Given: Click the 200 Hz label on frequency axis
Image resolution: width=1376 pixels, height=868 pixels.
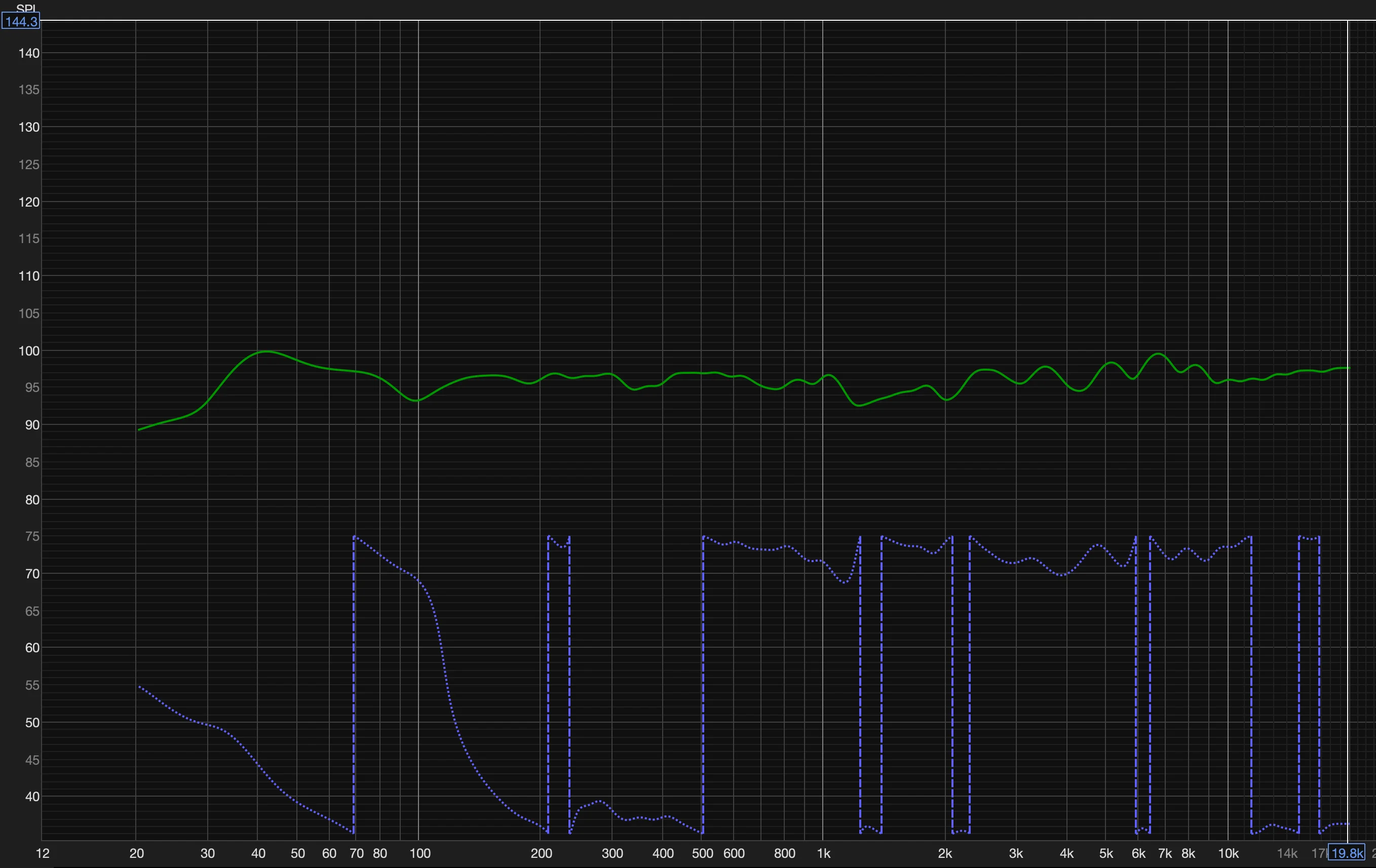Looking at the screenshot, I should (541, 854).
